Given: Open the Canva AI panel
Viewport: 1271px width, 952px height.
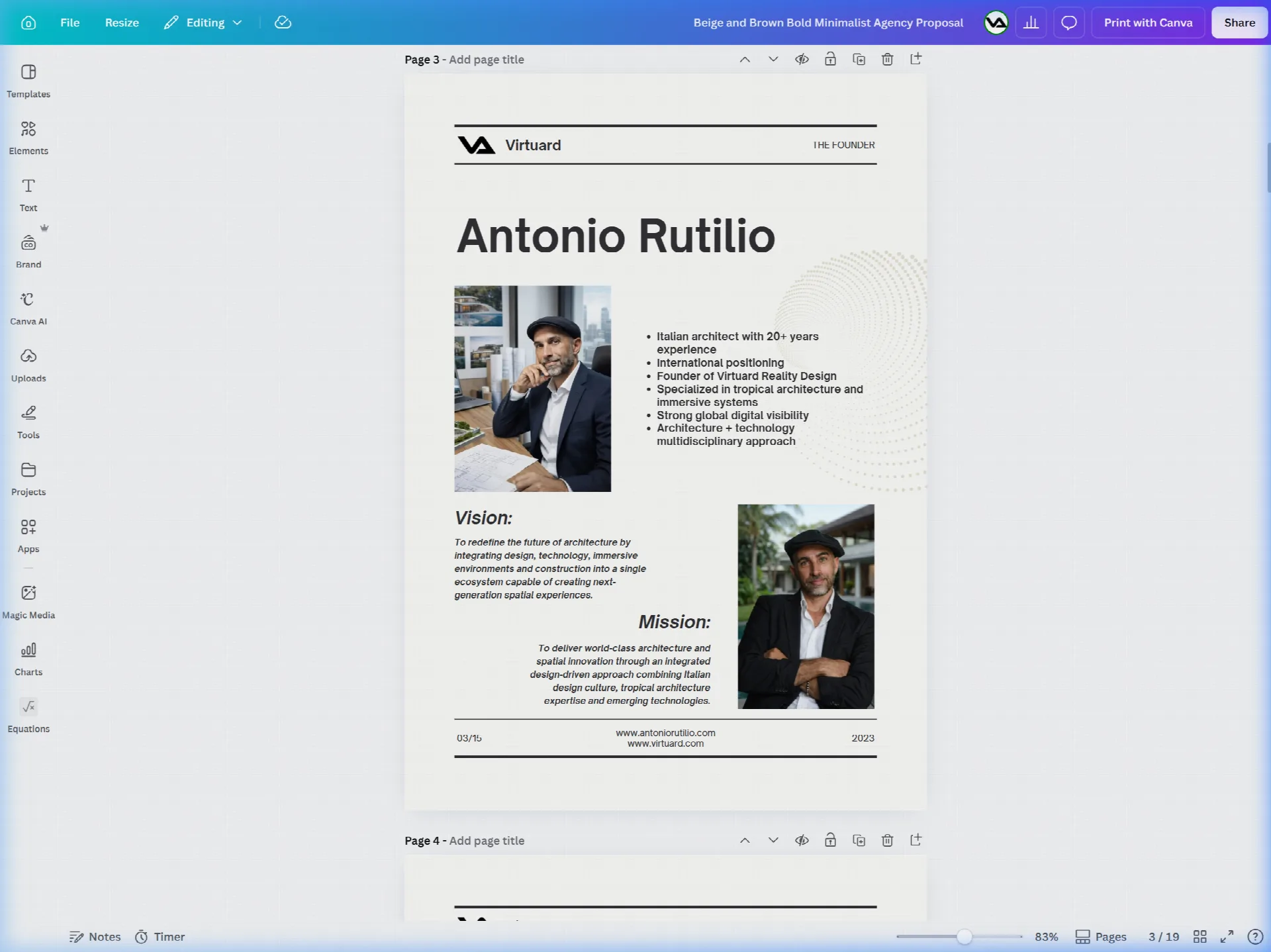Looking at the screenshot, I should point(28,309).
